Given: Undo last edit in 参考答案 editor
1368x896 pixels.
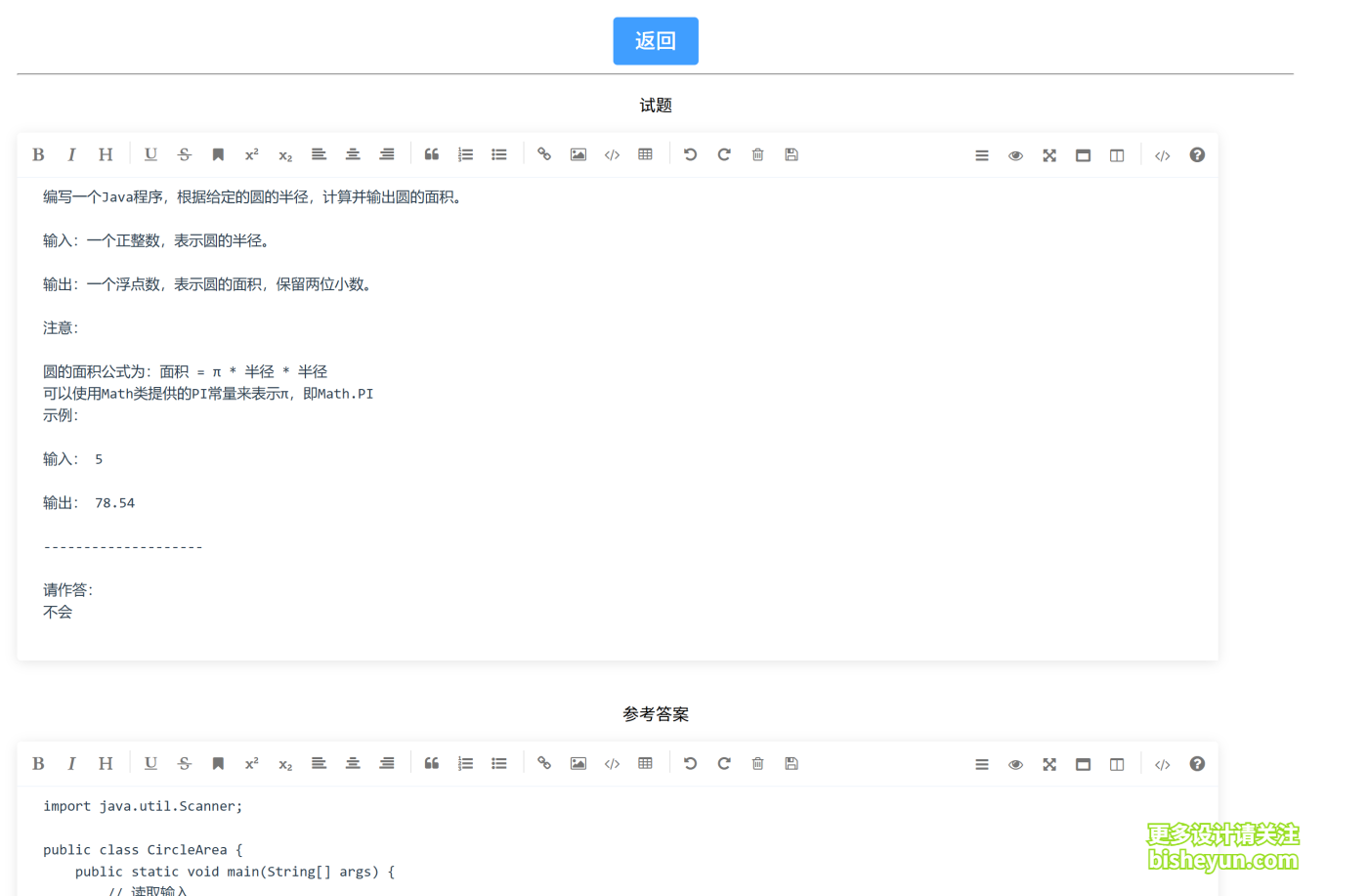Looking at the screenshot, I should (x=690, y=763).
